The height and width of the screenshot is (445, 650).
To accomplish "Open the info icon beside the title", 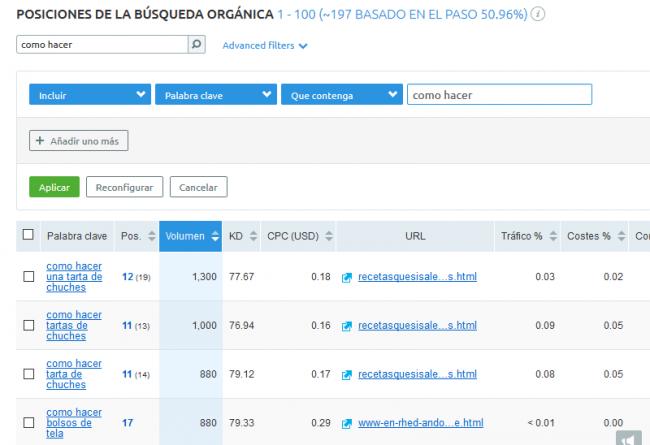I will [538, 14].
